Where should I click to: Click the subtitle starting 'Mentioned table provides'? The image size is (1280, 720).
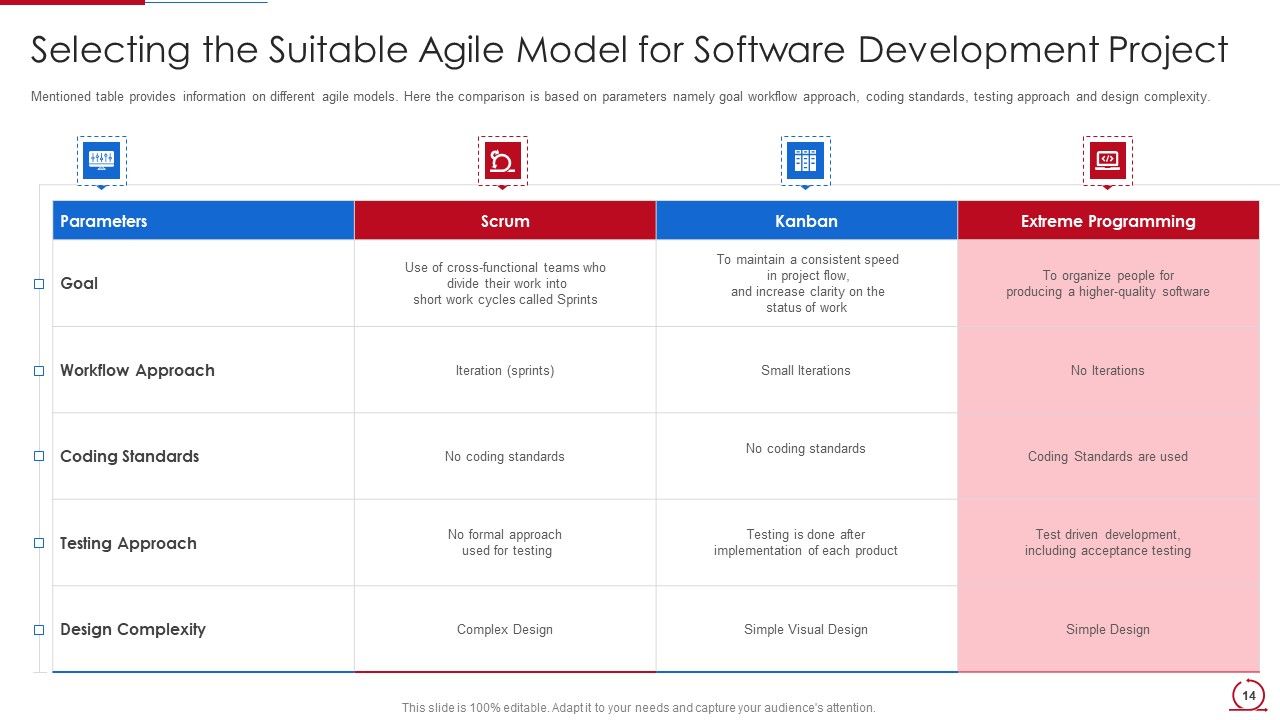click(x=620, y=97)
